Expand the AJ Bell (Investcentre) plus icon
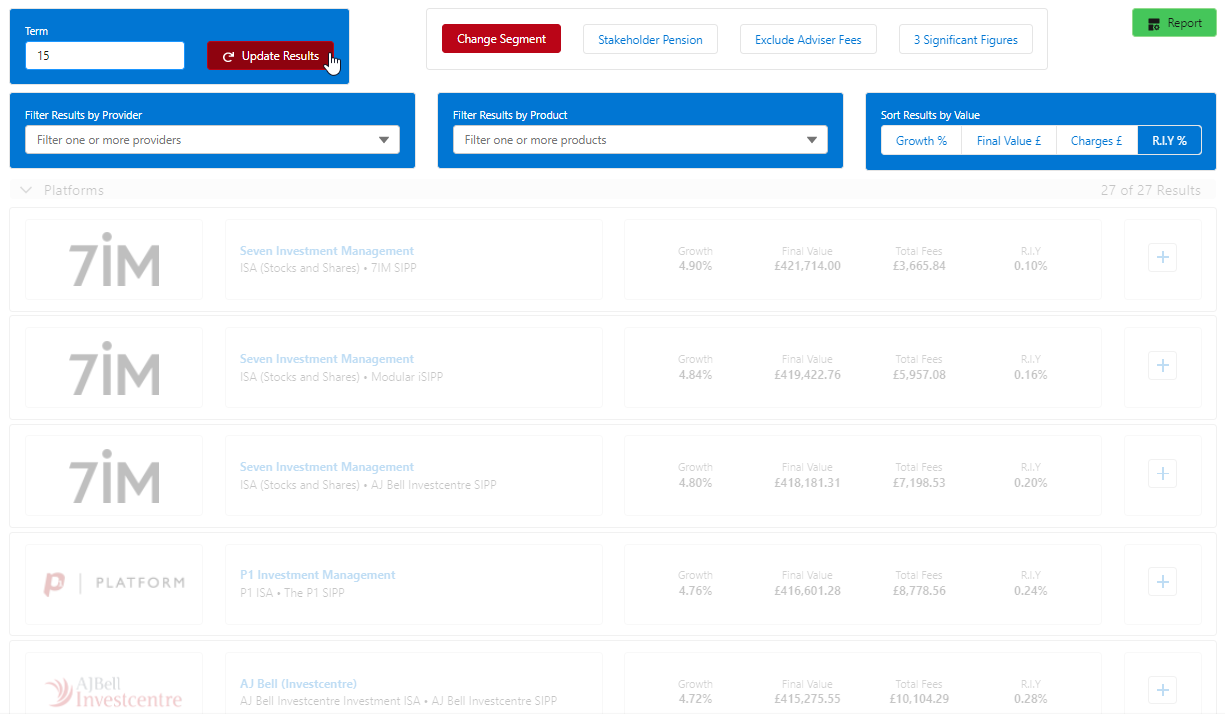Screen dimensions: 1225x714 (x=1162, y=690)
